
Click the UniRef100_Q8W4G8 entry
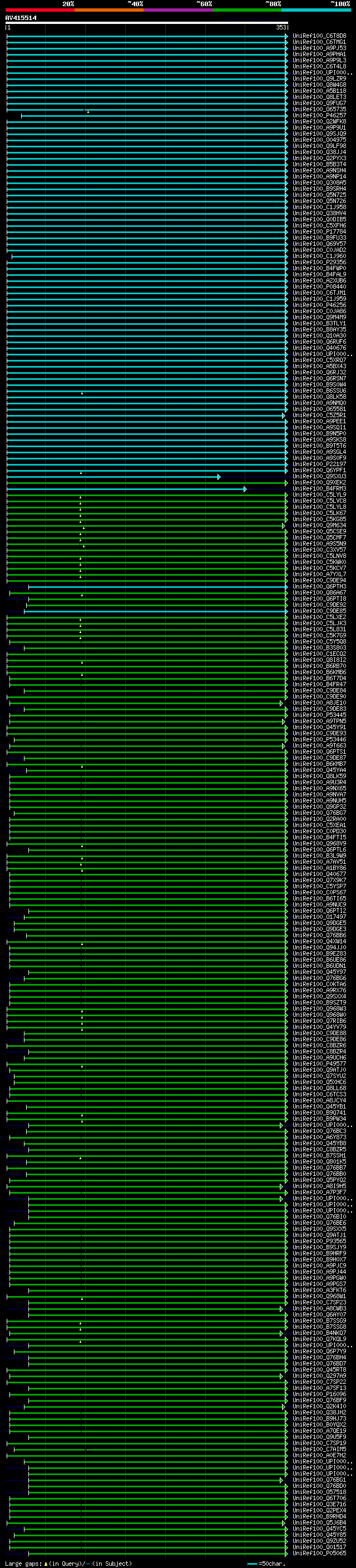(x=319, y=85)
